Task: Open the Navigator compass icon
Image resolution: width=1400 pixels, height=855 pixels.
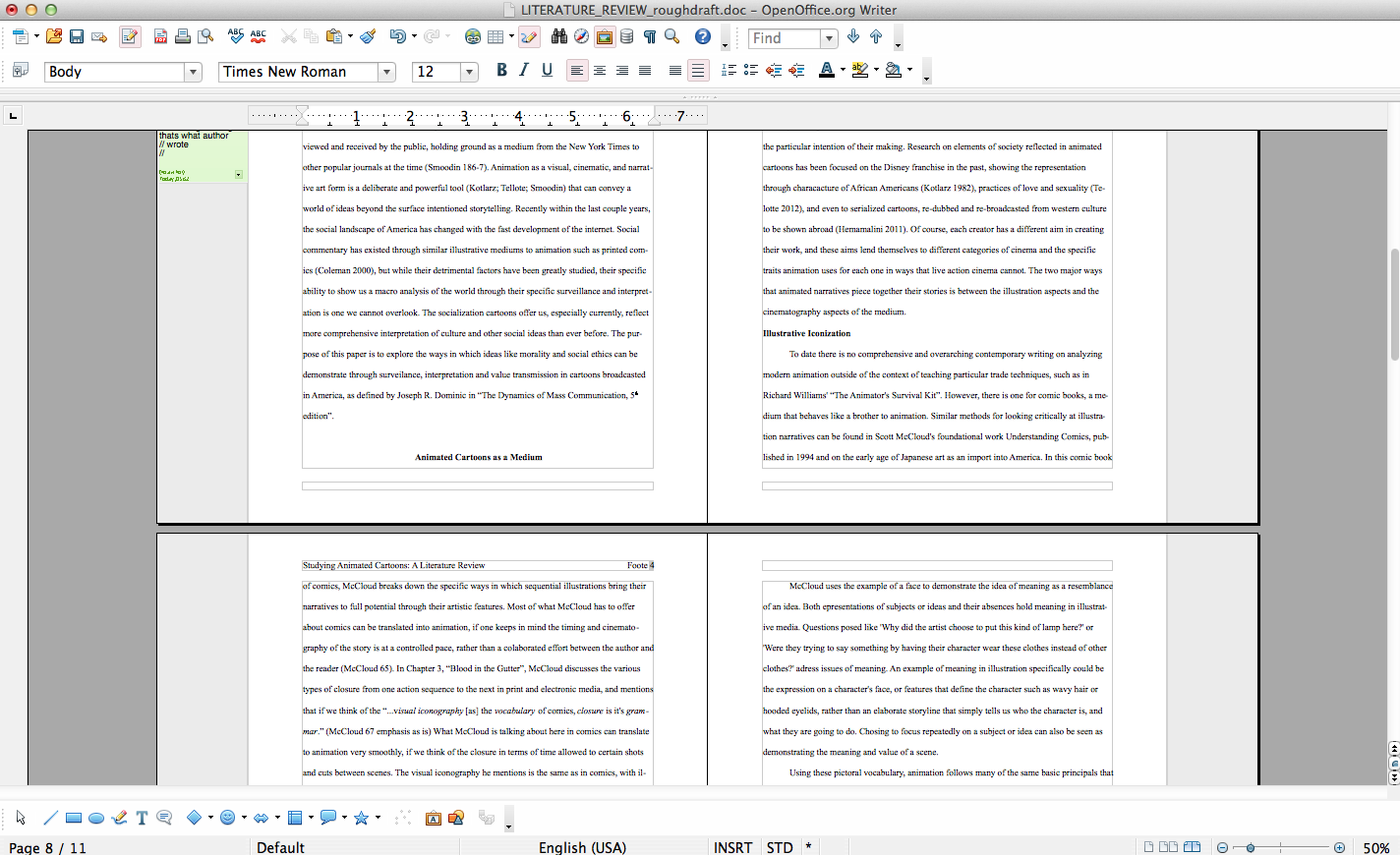Action: click(582, 36)
